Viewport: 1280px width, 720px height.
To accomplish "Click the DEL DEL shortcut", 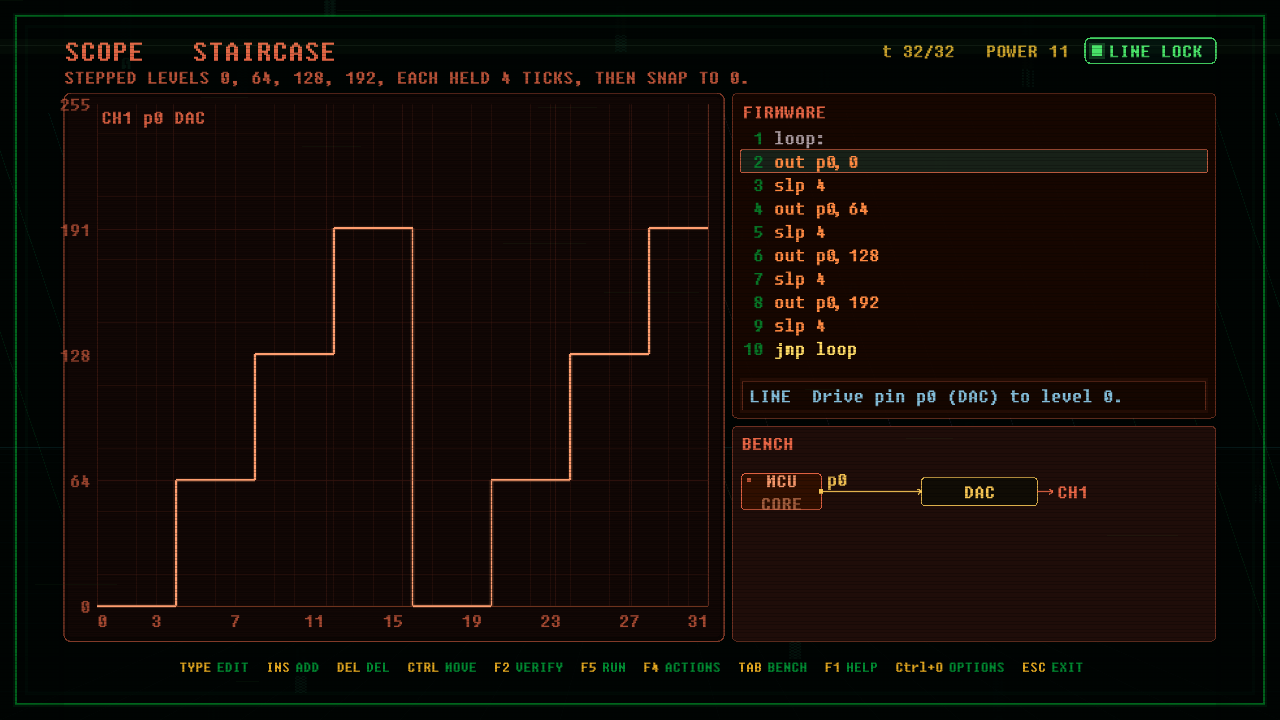I will coord(363,667).
